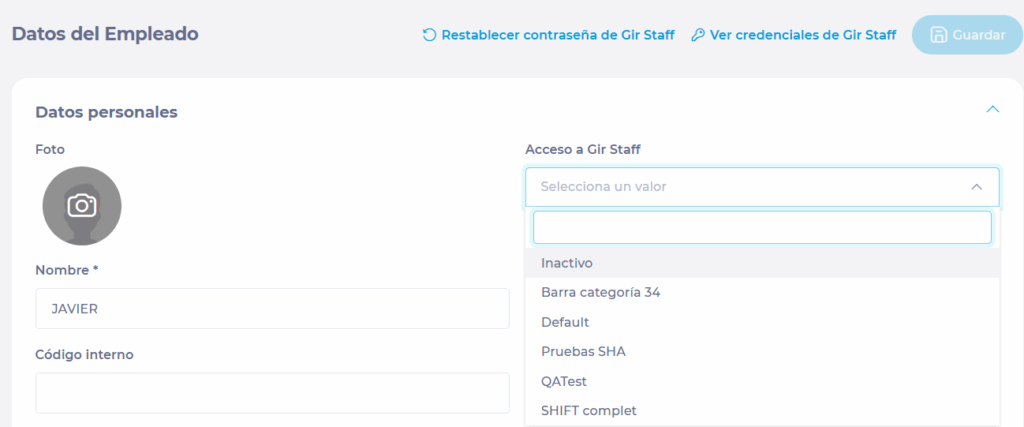Collapse the Datos personales section chevron

click(x=992, y=109)
